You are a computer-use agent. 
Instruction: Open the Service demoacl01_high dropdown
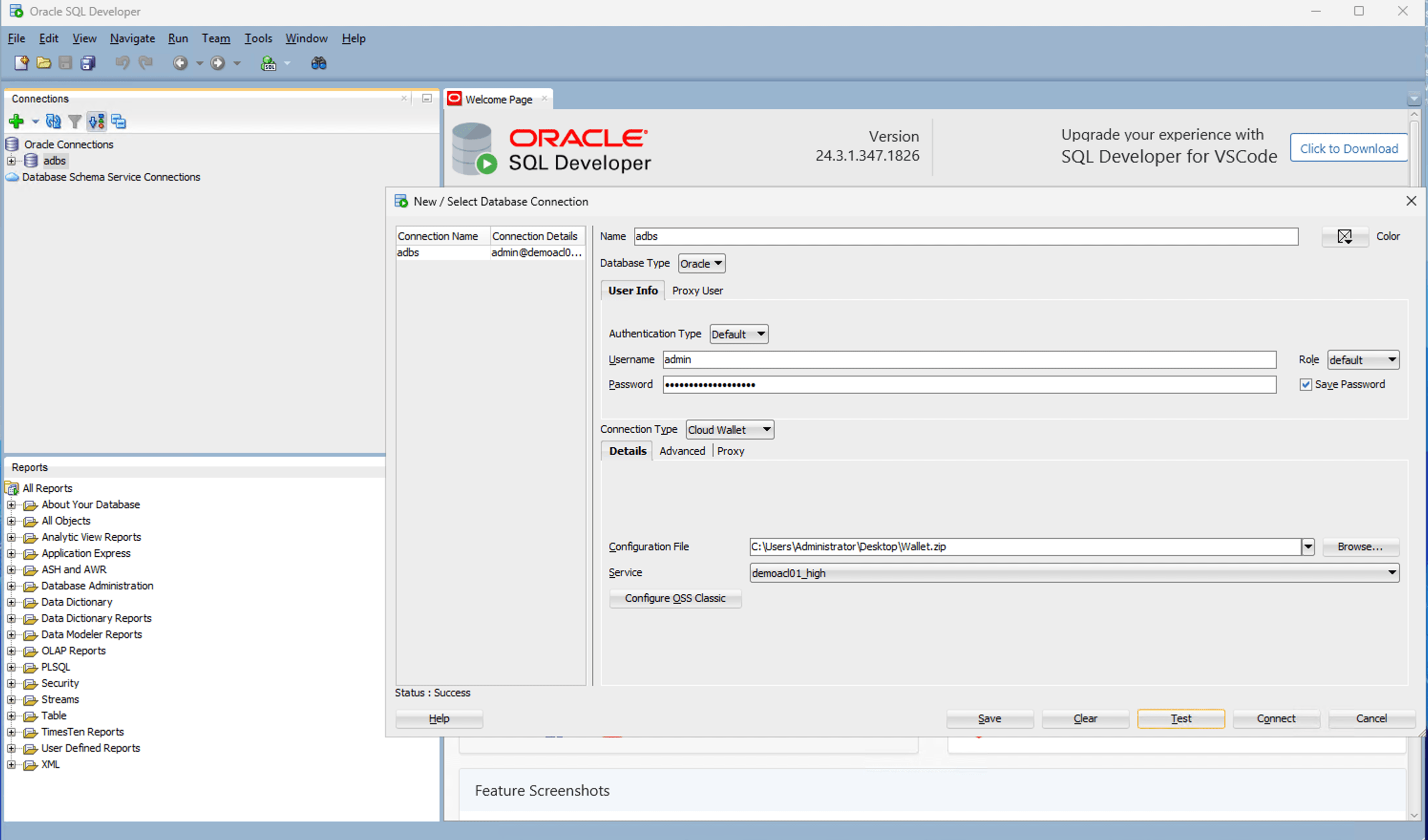tap(1074, 573)
